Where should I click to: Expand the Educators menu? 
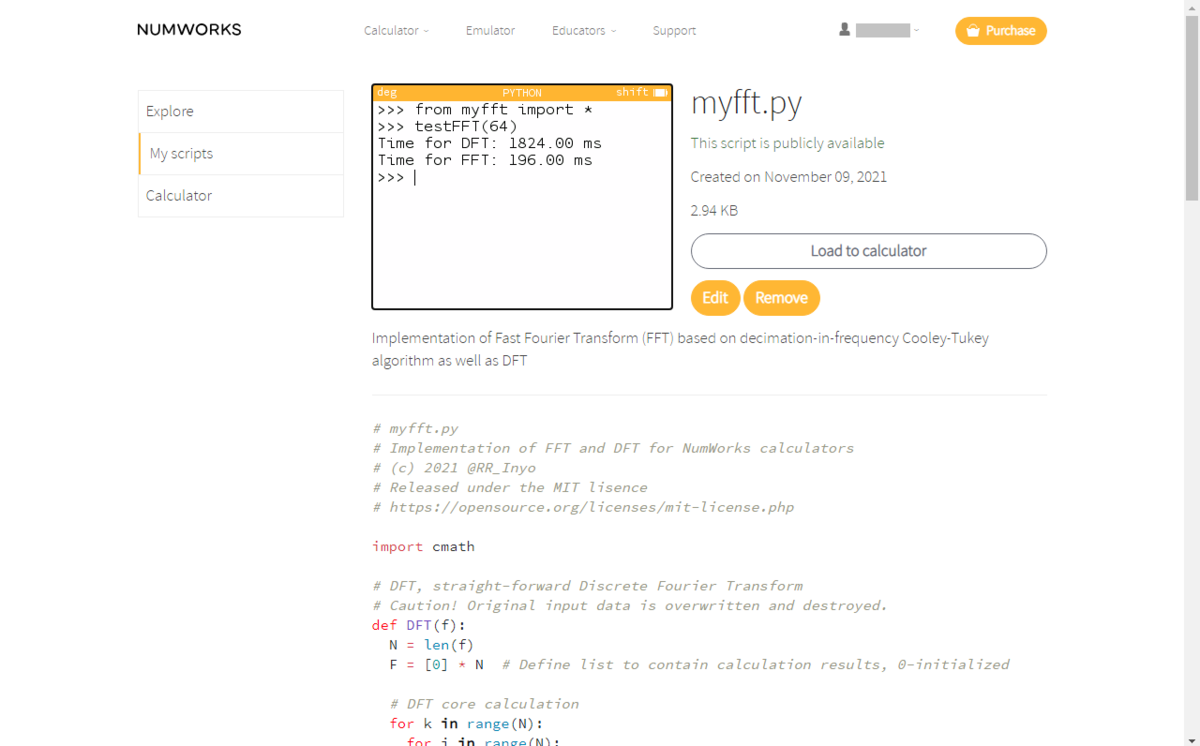coord(584,31)
